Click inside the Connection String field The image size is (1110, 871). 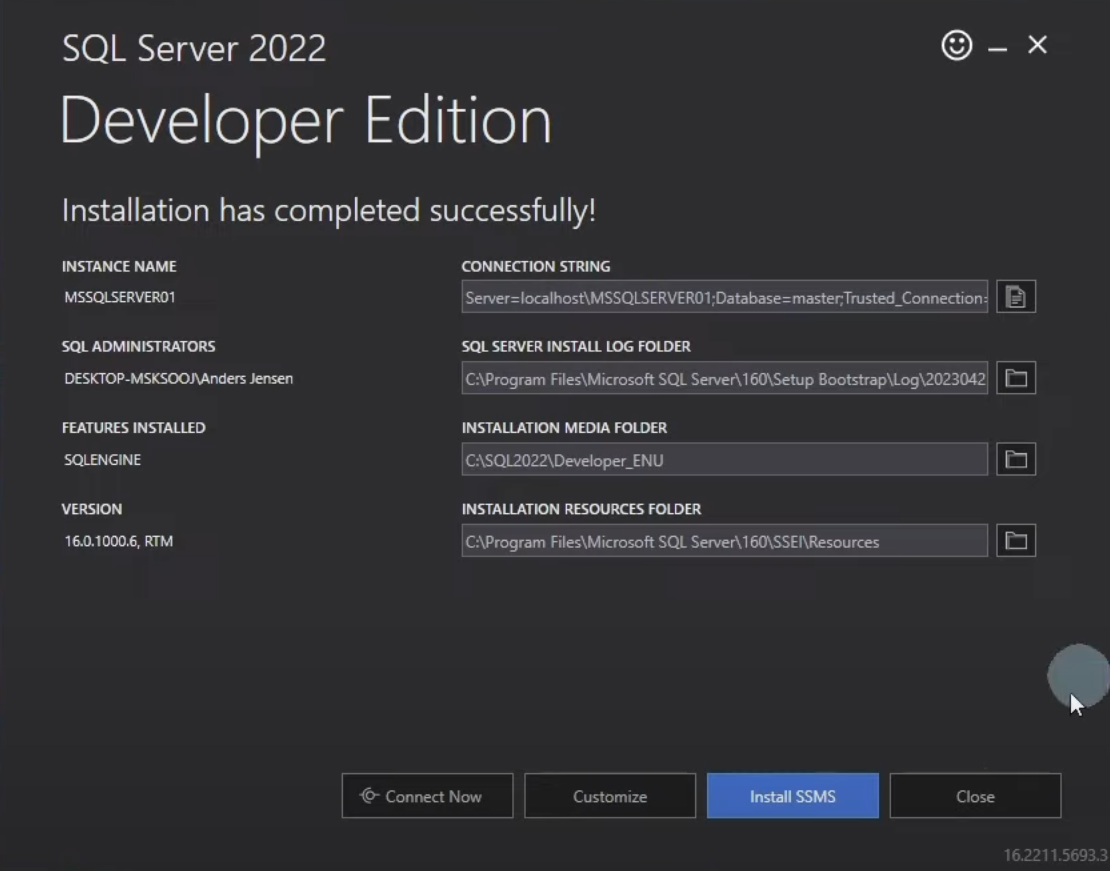[x=725, y=297]
